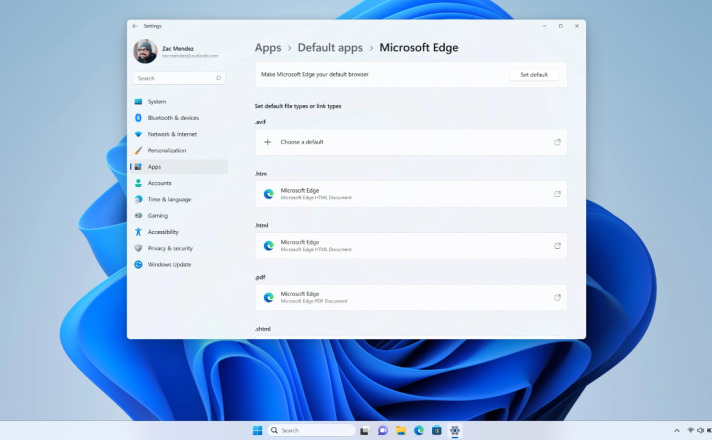Change default app for .html
The image size is (712, 440).
click(x=411, y=246)
